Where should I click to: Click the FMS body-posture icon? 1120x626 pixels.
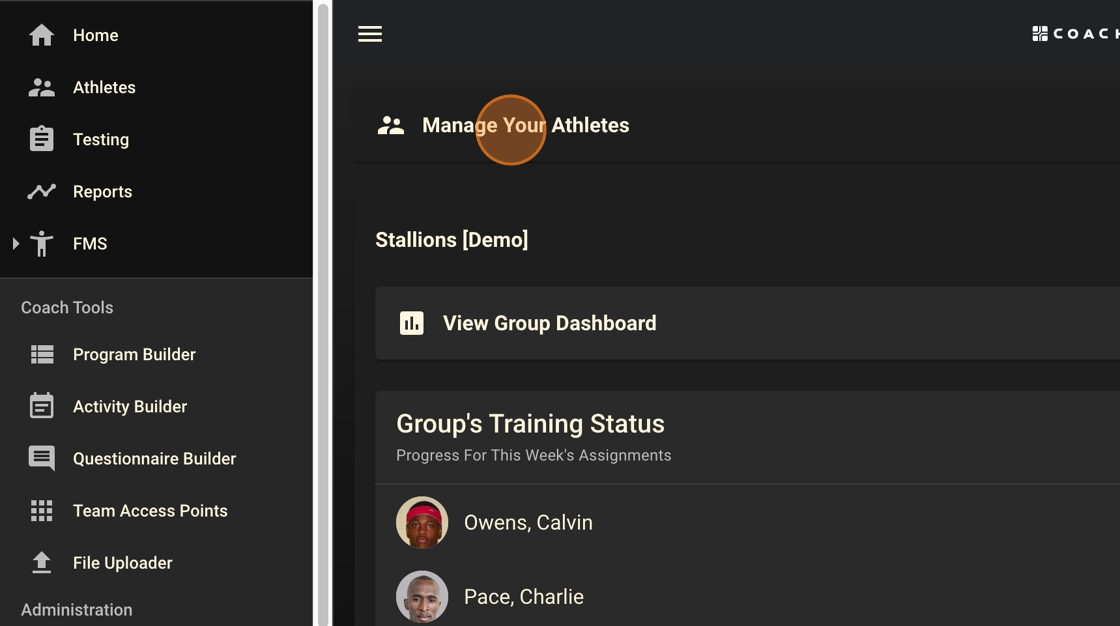coord(41,243)
